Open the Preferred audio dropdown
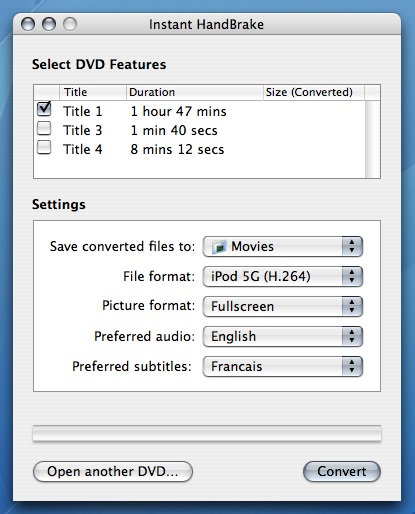The height and width of the screenshot is (514, 415). [x=283, y=336]
